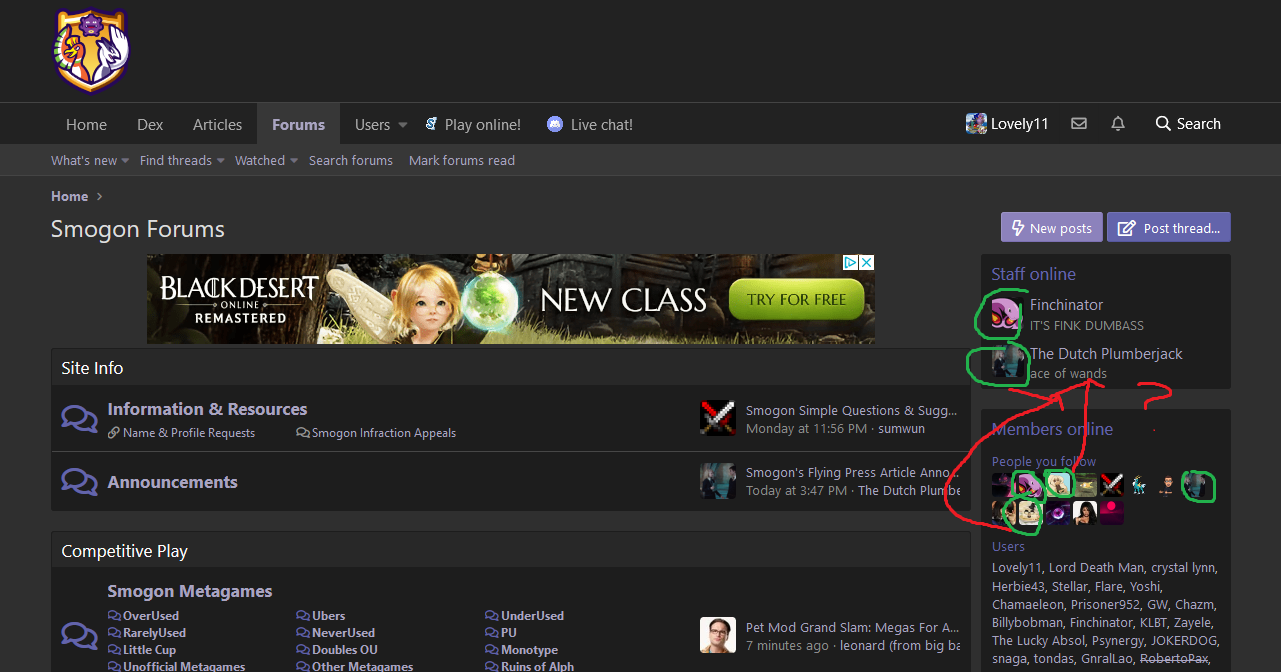This screenshot has width=1281, height=672.
Task: Click the Announcements forum bubble icon
Action: [x=79, y=482]
